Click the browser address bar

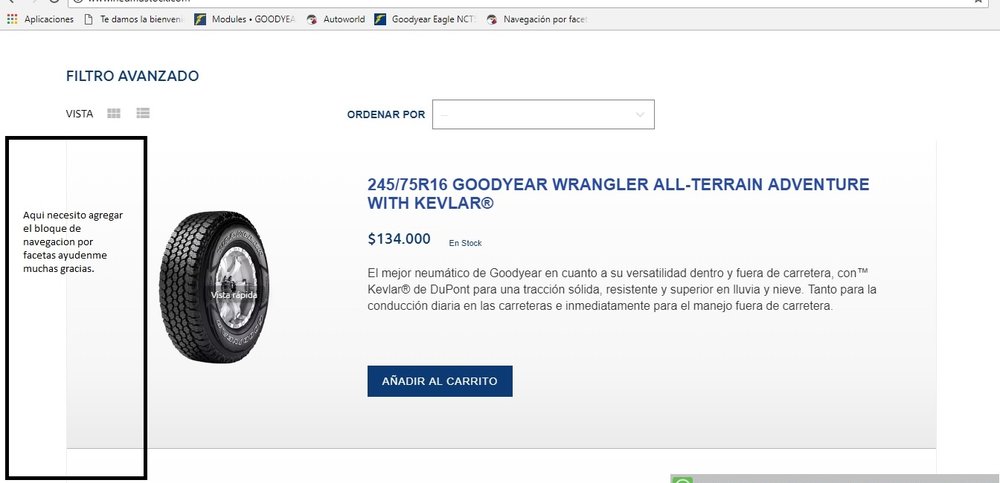pyautogui.click(x=523, y=3)
